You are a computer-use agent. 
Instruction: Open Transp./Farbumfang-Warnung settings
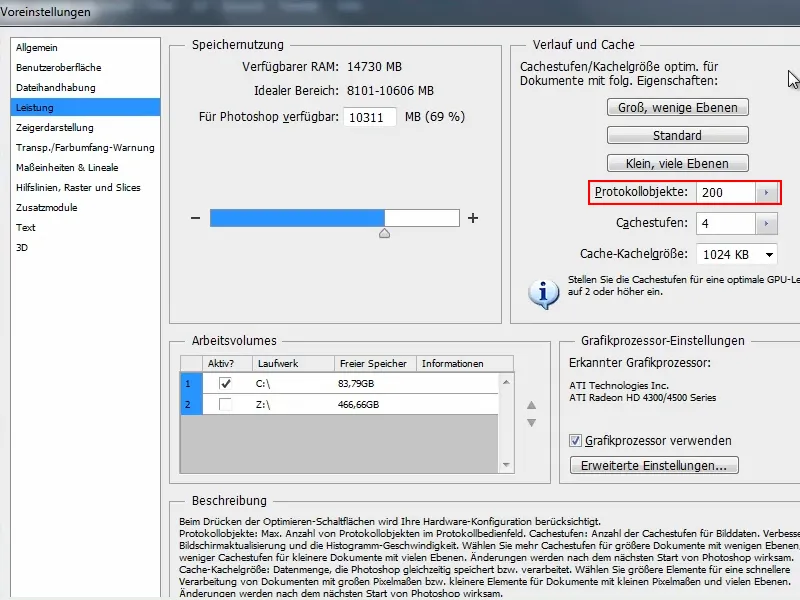(x=85, y=147)
